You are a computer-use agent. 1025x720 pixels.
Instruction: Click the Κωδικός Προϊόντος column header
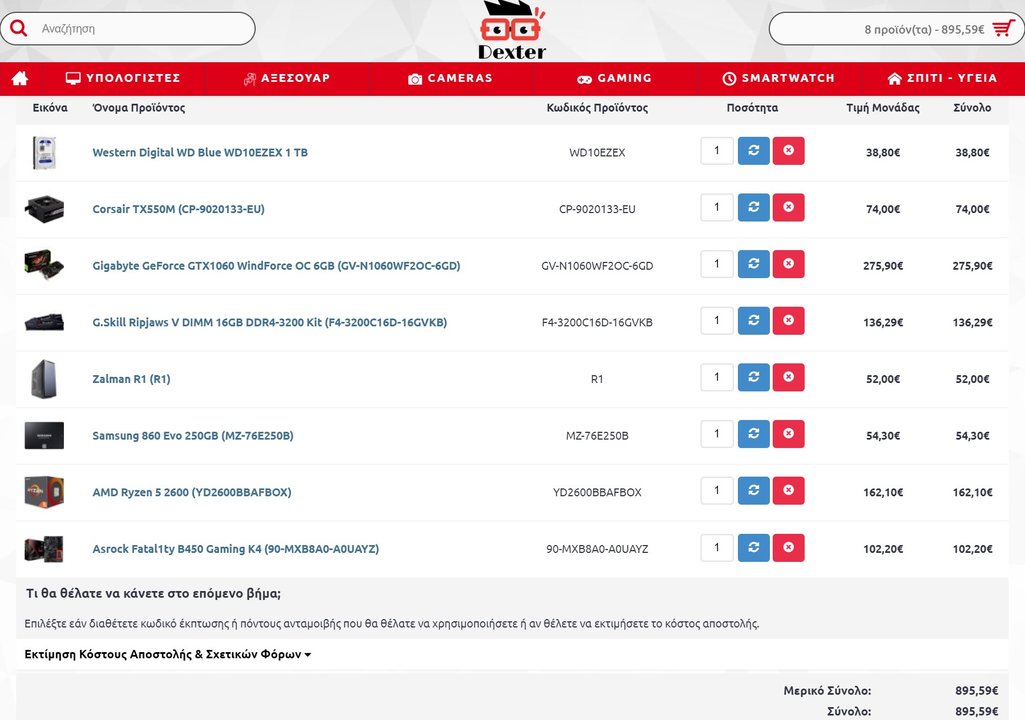(597, 108)
